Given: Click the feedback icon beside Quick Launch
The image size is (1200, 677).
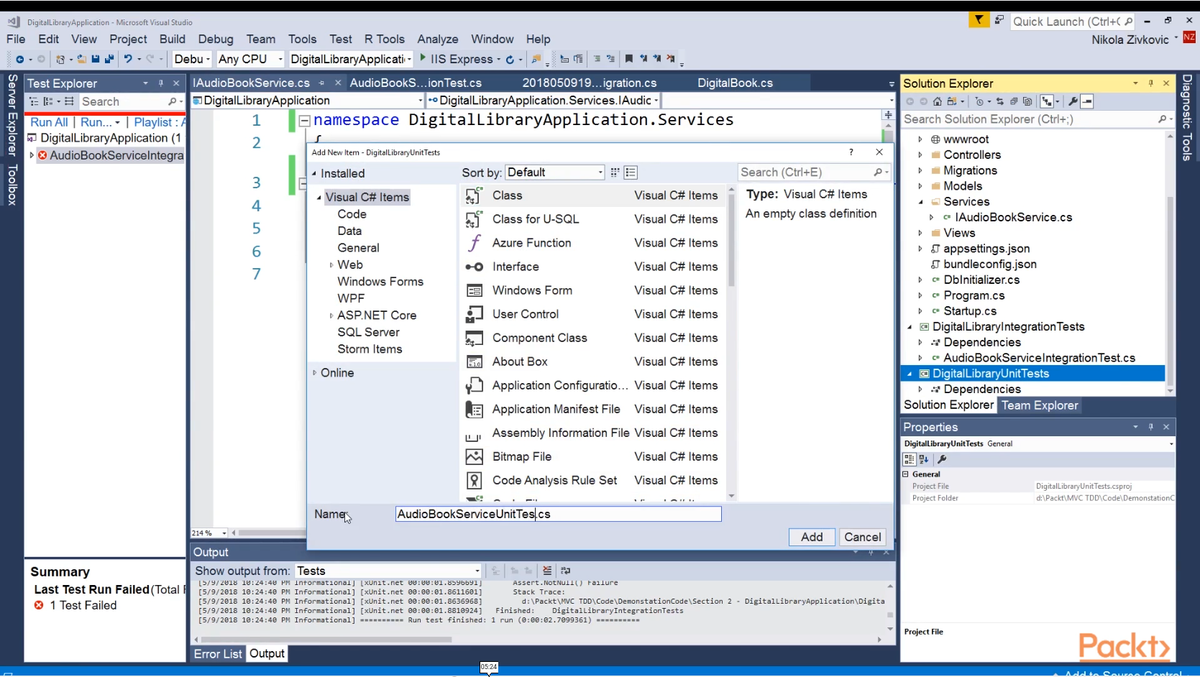Looking at the screenshot, I should pos(999,20).
